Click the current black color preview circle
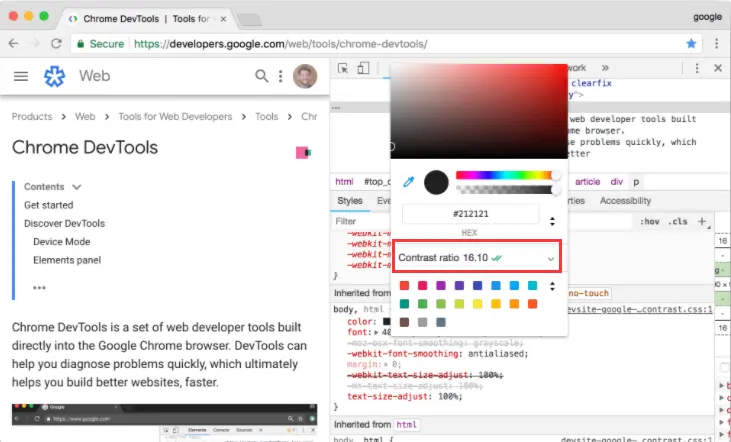The width and height of the screenshot is (731, 442). click(436, 182)
